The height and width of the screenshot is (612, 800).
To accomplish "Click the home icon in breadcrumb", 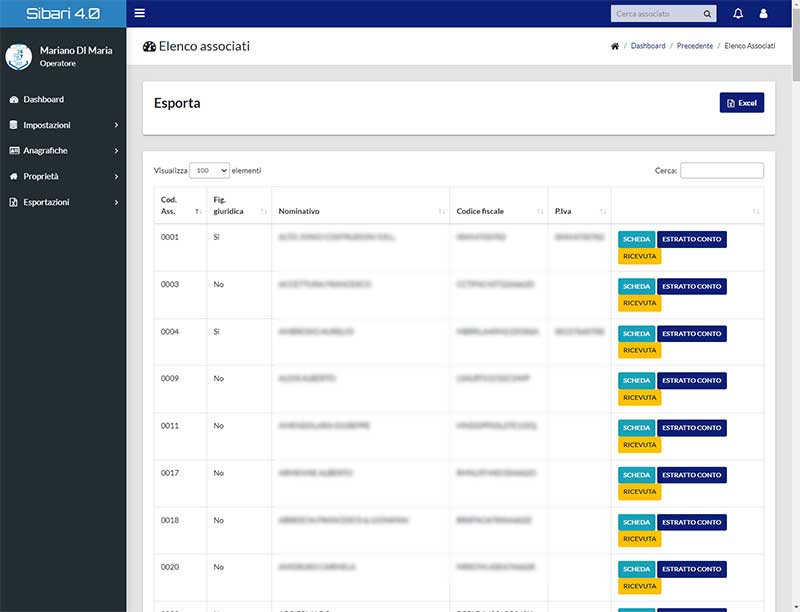I will click(615, 46).
